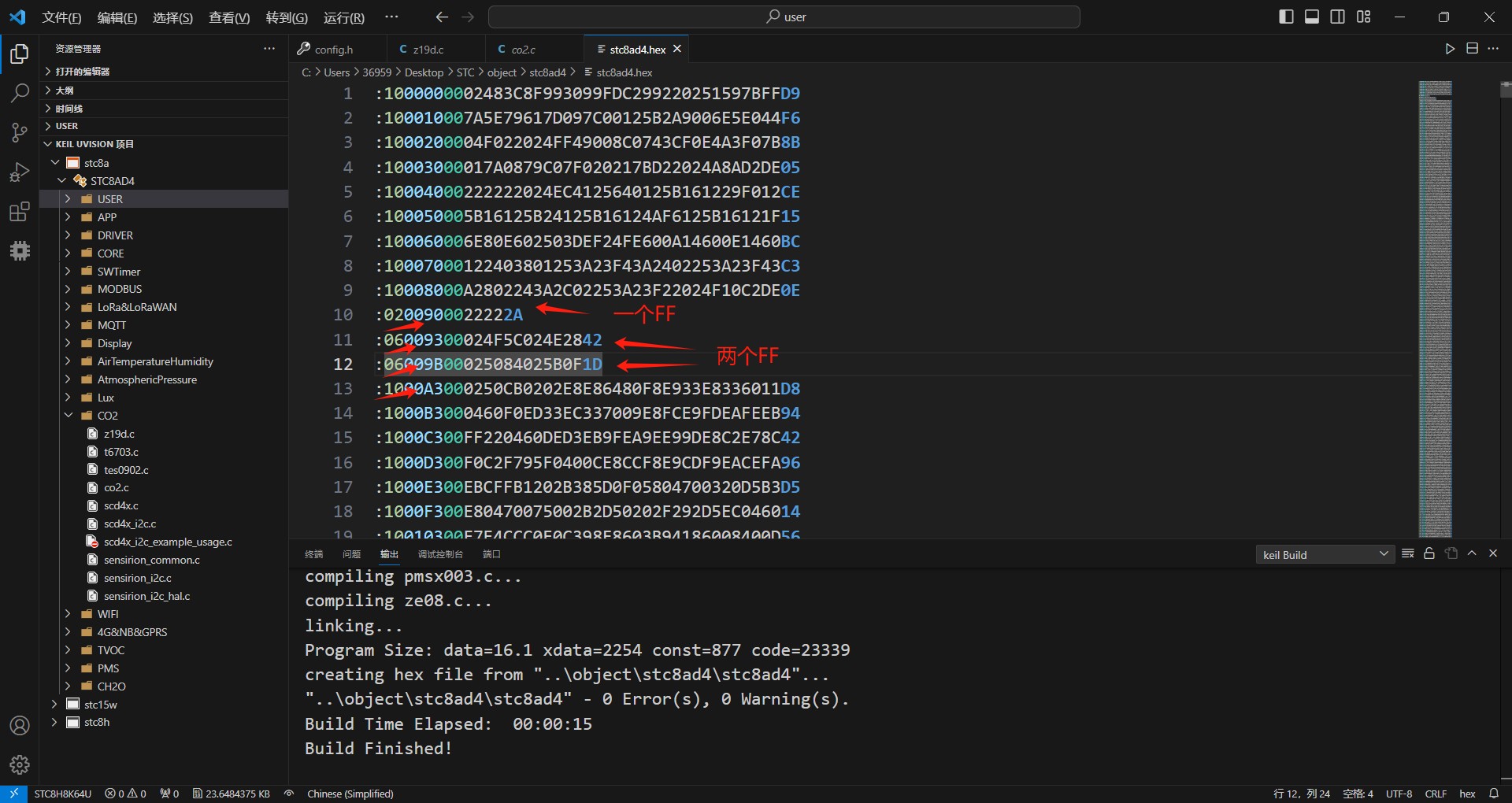Click the Desktop breadcrumb segment
This screenshot has width=1512, height=803.
pyautogui.click(x=424, y=72)
